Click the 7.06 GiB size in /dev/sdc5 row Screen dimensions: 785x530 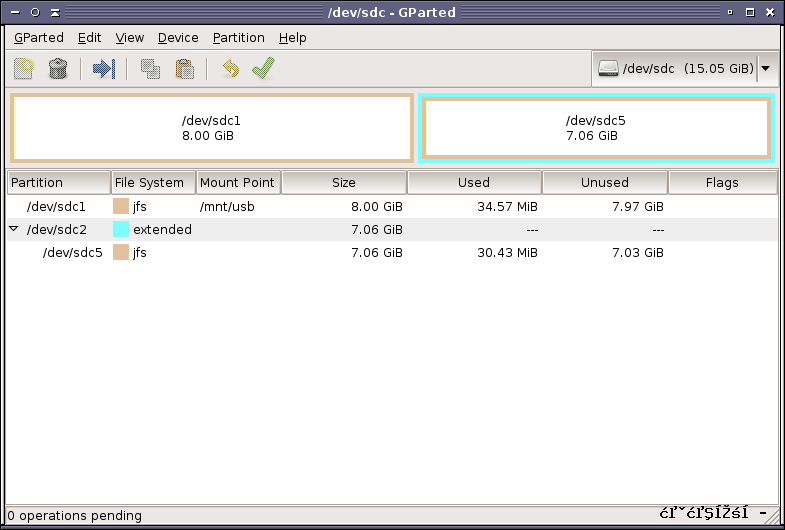(x=376, y=252)
